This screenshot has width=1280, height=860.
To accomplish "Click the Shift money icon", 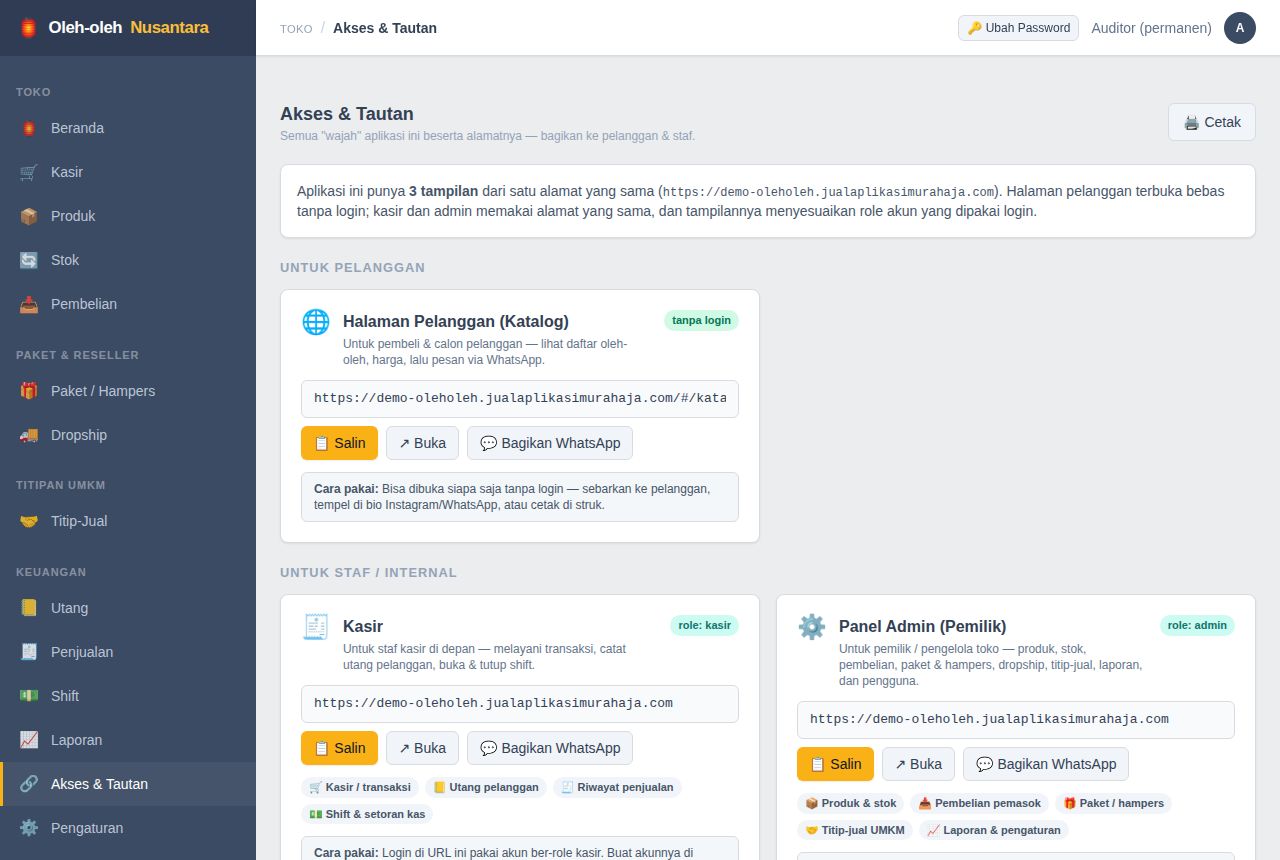I will (29, 696).
